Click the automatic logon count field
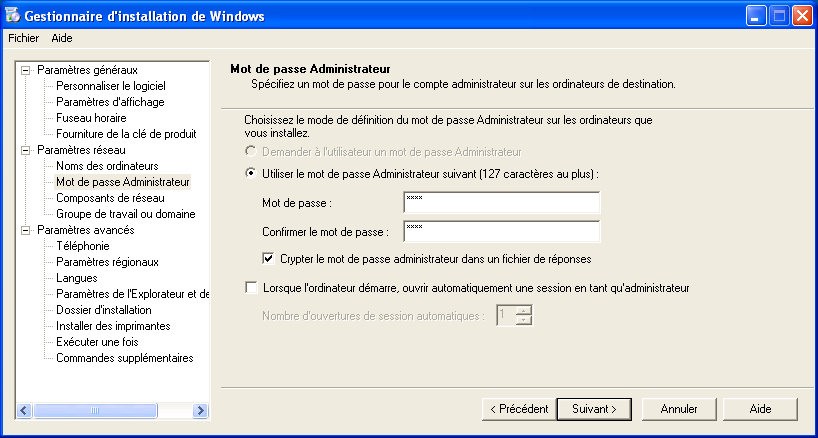The height and width of the screenshot is (438, 818). pos(506,315)
